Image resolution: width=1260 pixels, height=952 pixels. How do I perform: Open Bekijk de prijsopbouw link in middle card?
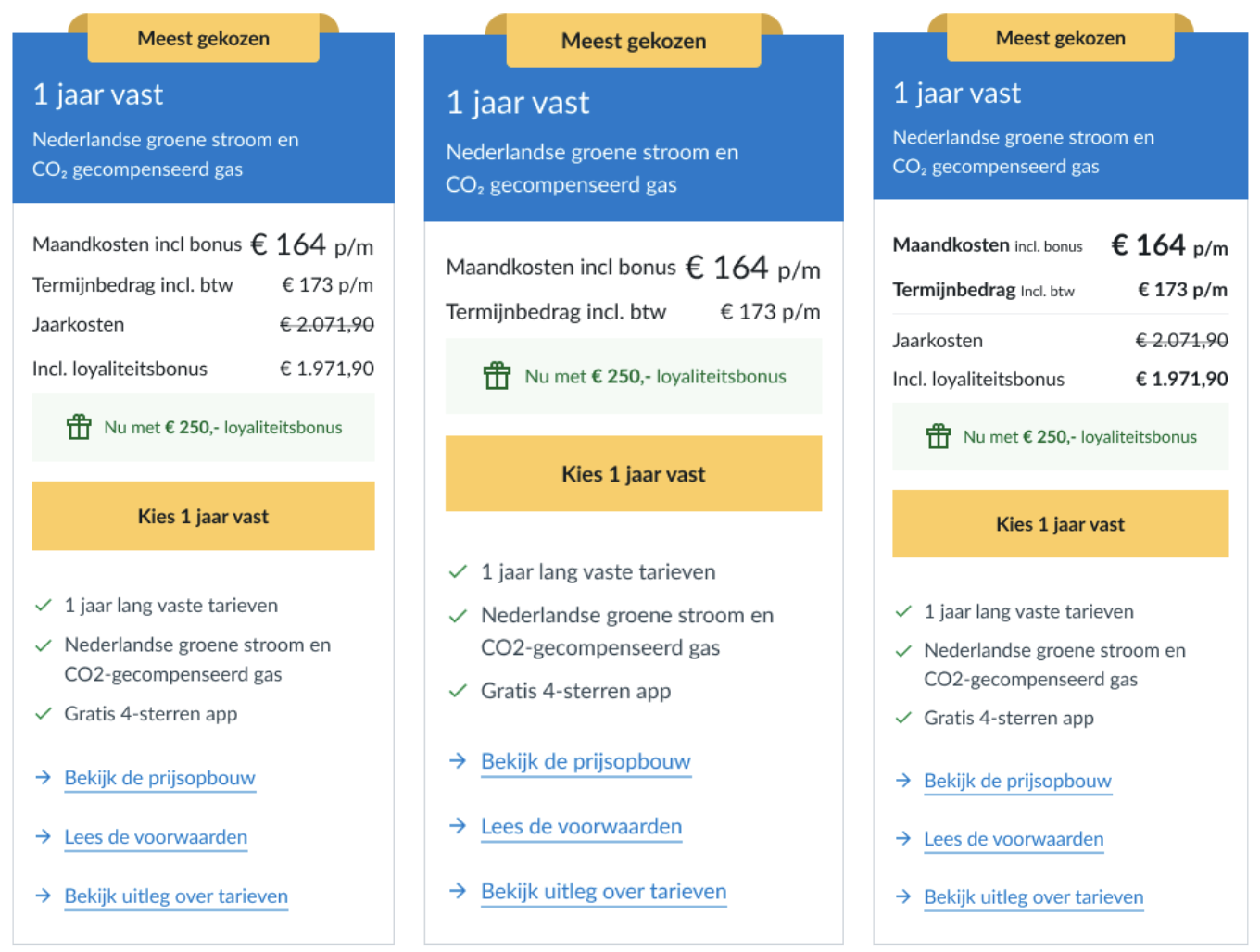(586, 761)
